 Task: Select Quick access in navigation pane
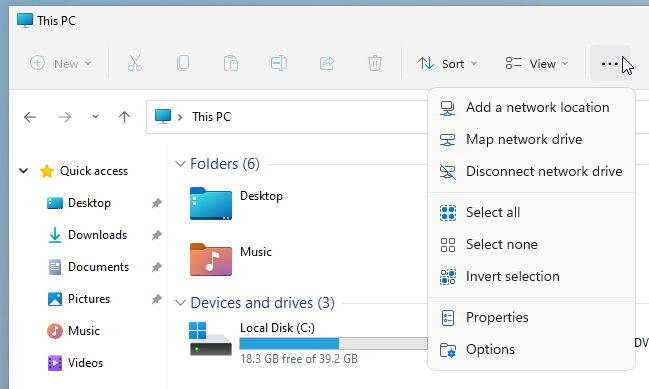(x=94, y=171)
